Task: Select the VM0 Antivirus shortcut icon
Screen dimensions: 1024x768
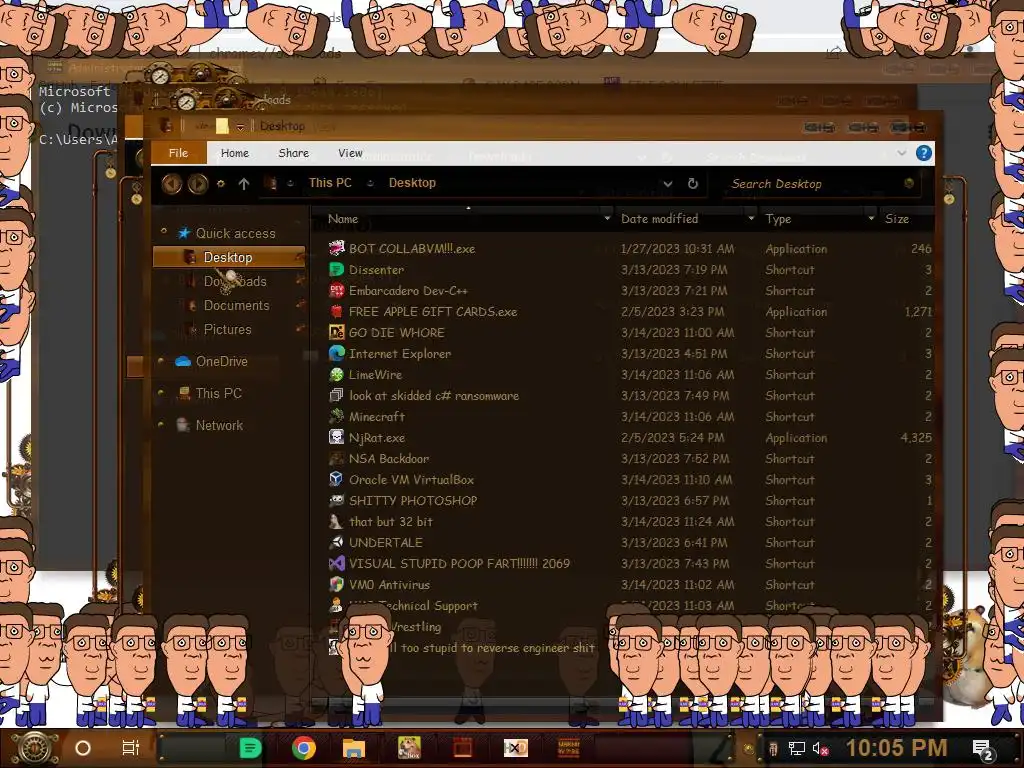Action: coord(336,584)
